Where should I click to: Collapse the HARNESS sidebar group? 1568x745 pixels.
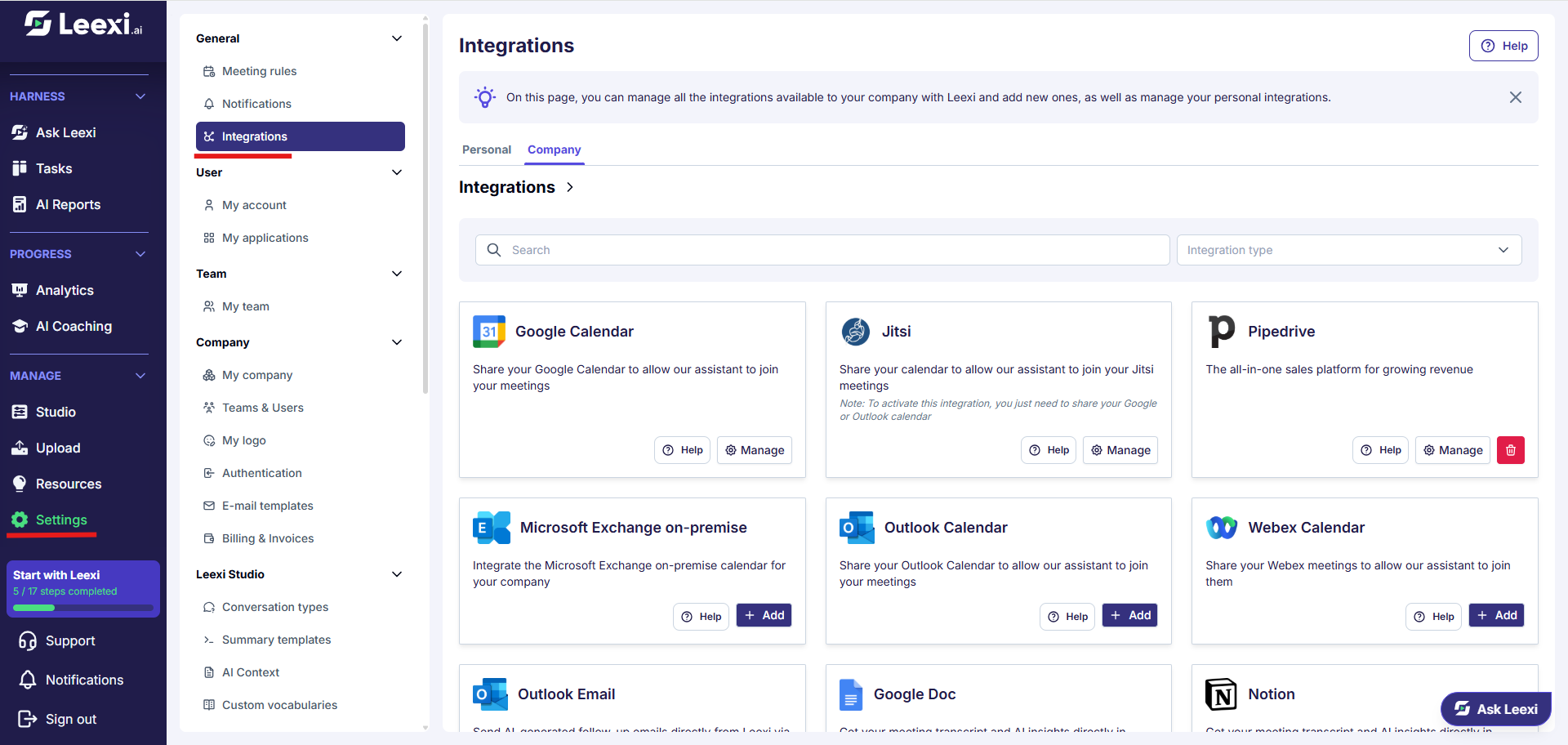140,96
